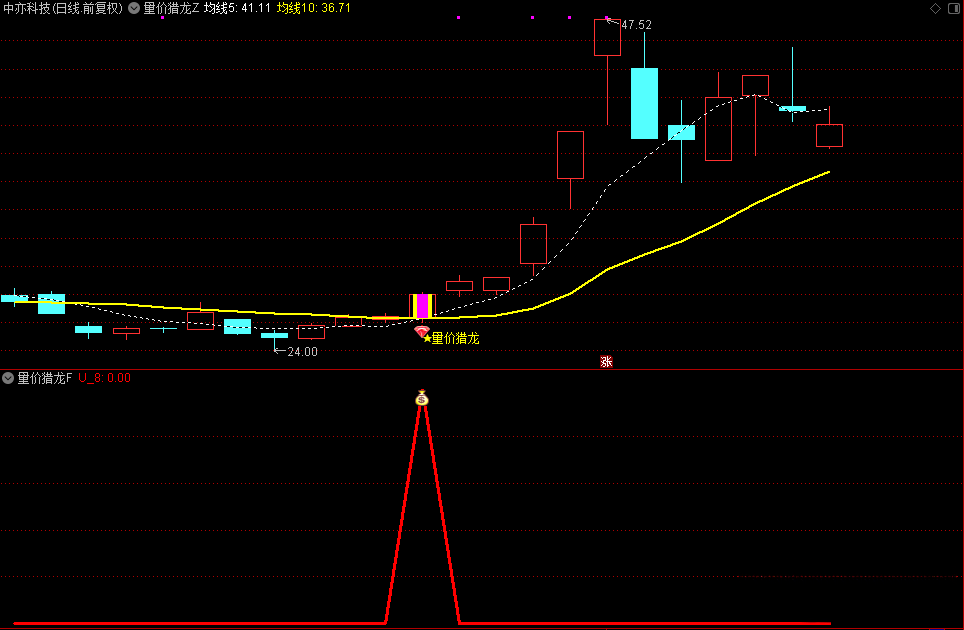
Task: Click the yellow star before 量价猎龙
Action: (x=427, y=339)
